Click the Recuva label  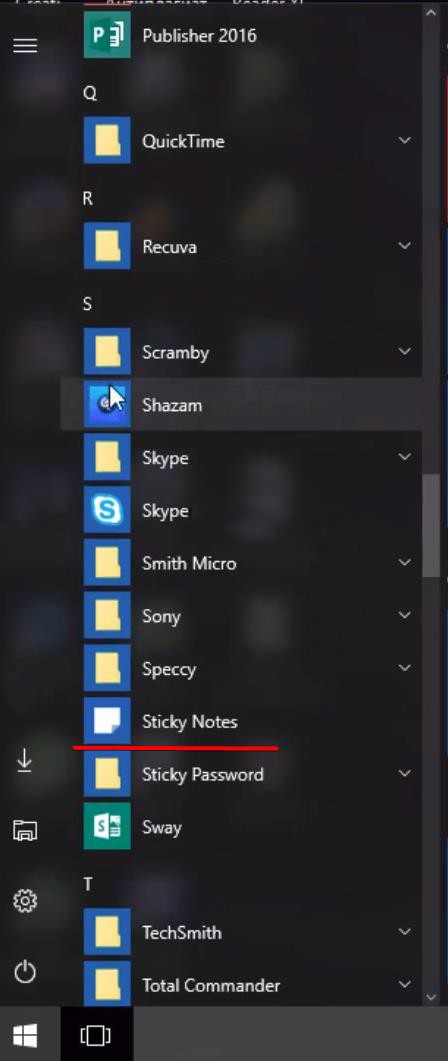pyautogui.click(x=169, y=246)
